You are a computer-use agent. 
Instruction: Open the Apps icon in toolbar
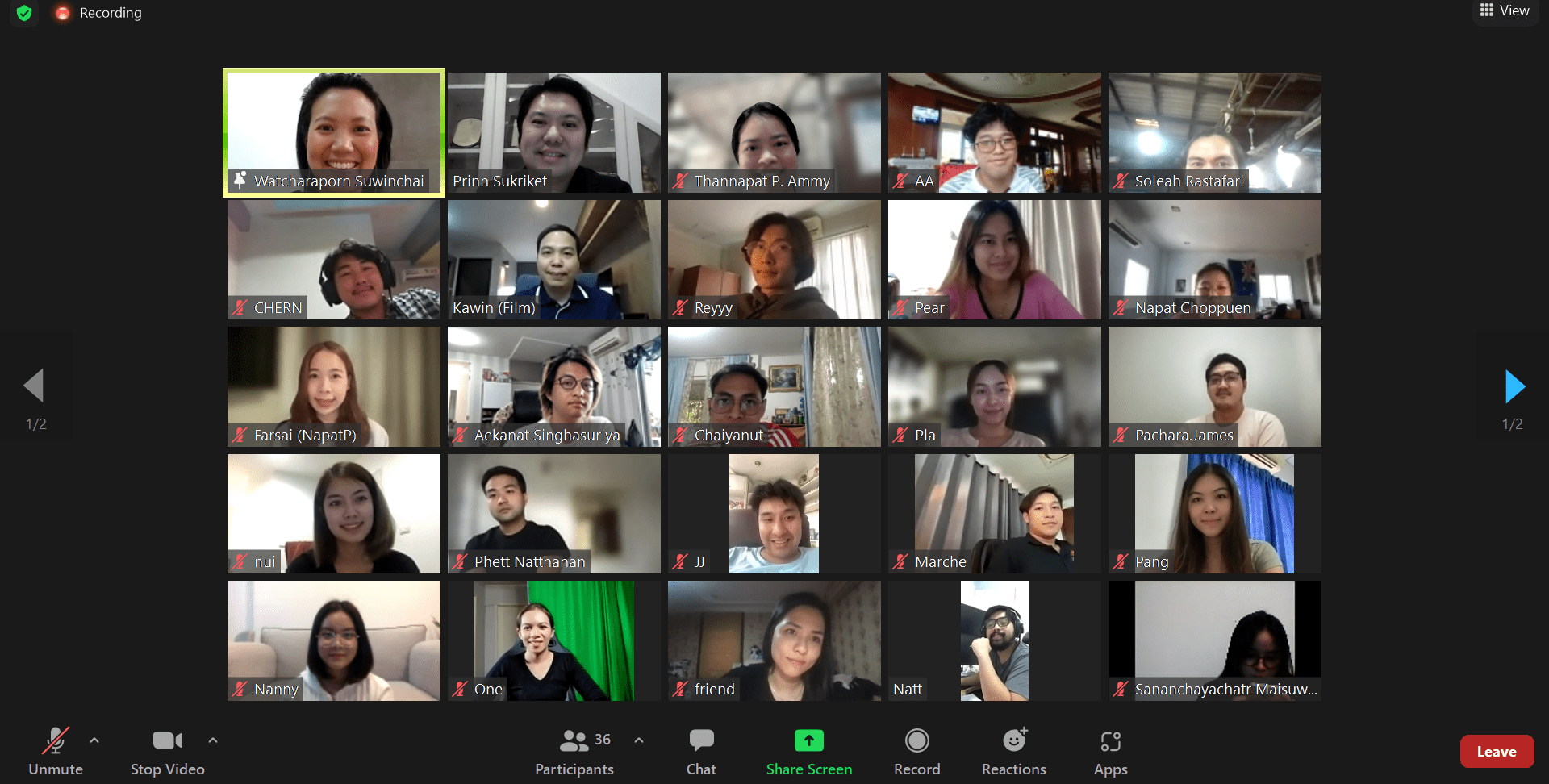tap(1110, 740)
